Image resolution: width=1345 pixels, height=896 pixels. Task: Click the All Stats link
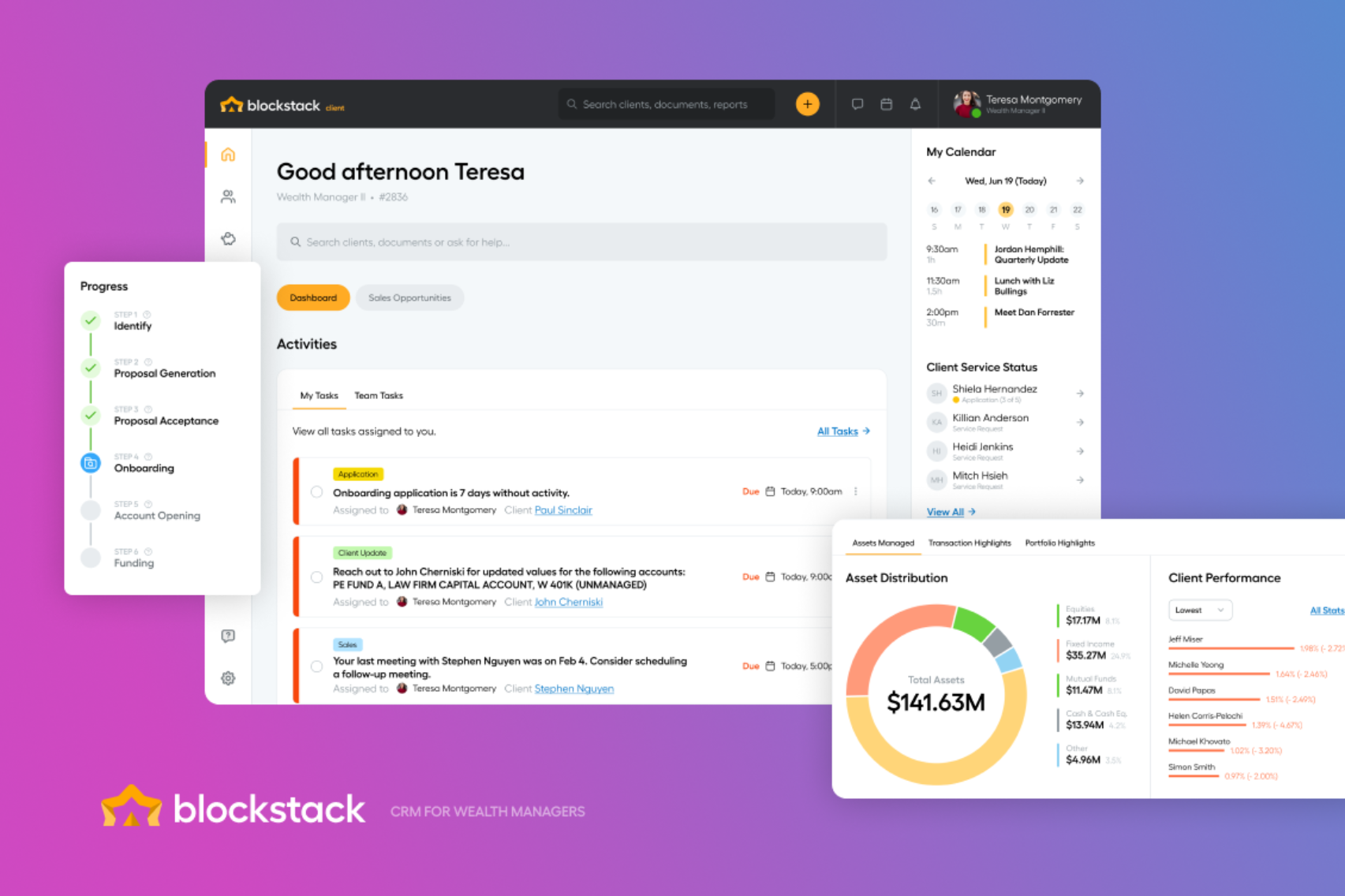point(1327,610)
